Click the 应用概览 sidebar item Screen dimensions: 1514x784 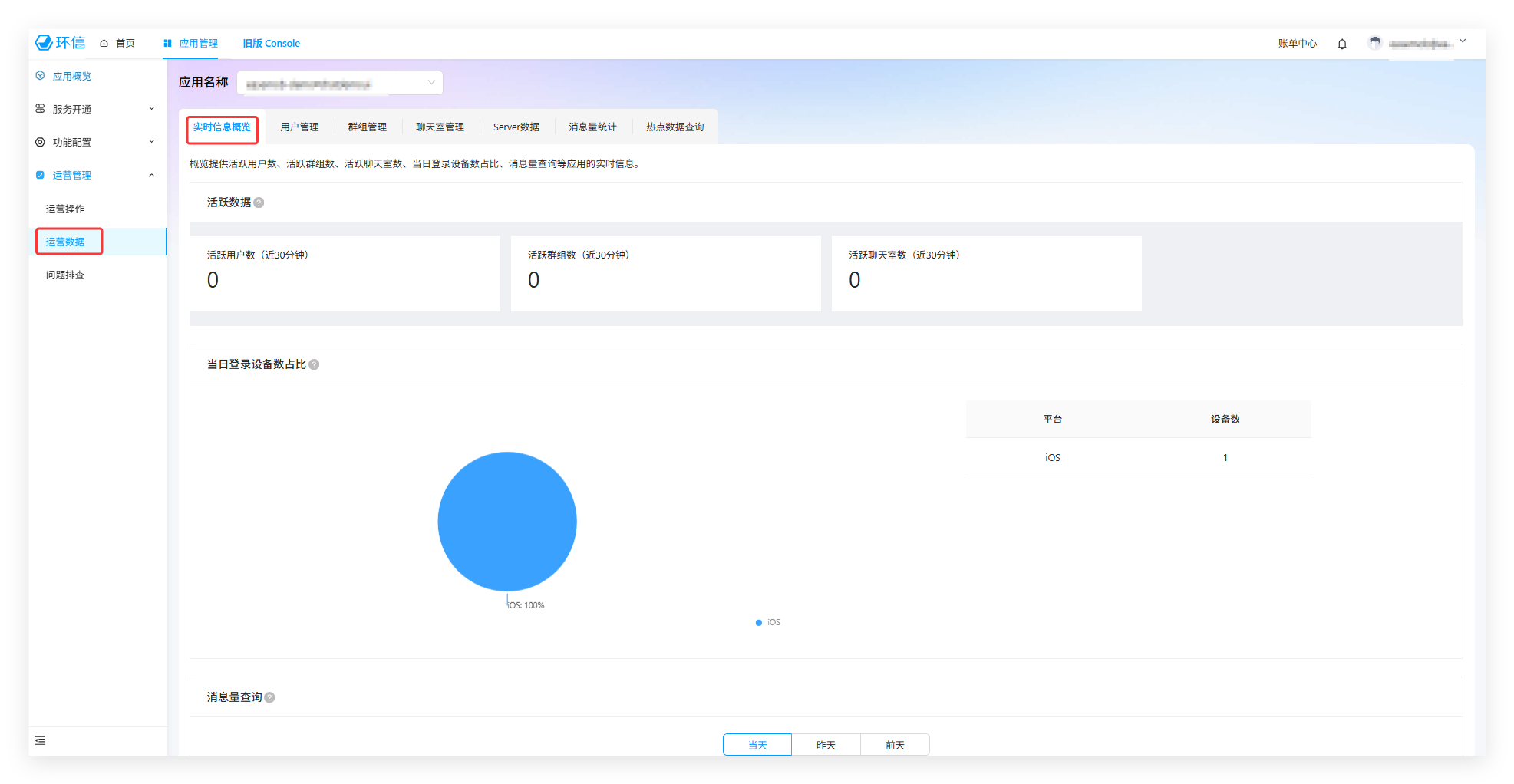71,76
